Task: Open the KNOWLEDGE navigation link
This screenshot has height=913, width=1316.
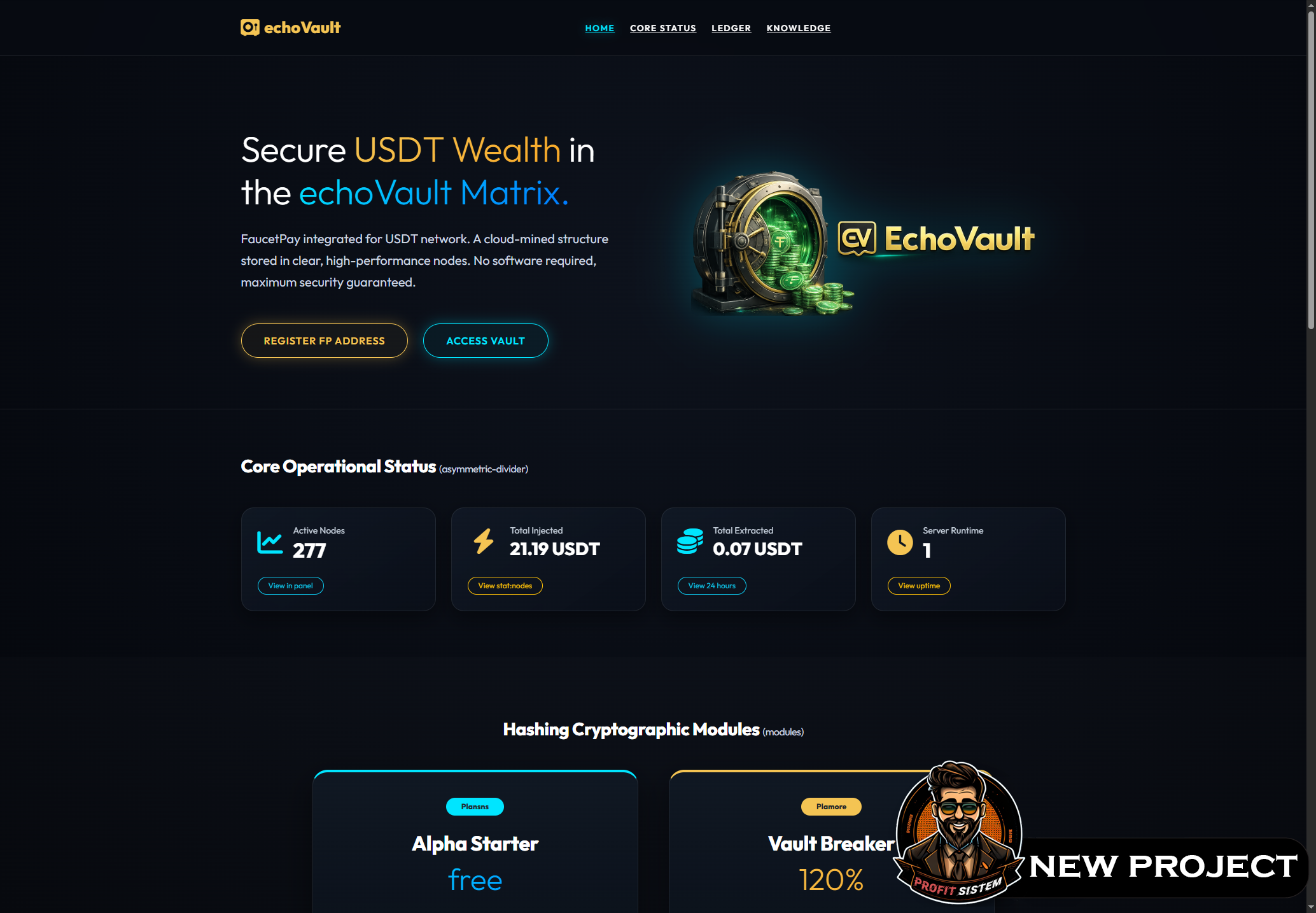Action: 798,28
